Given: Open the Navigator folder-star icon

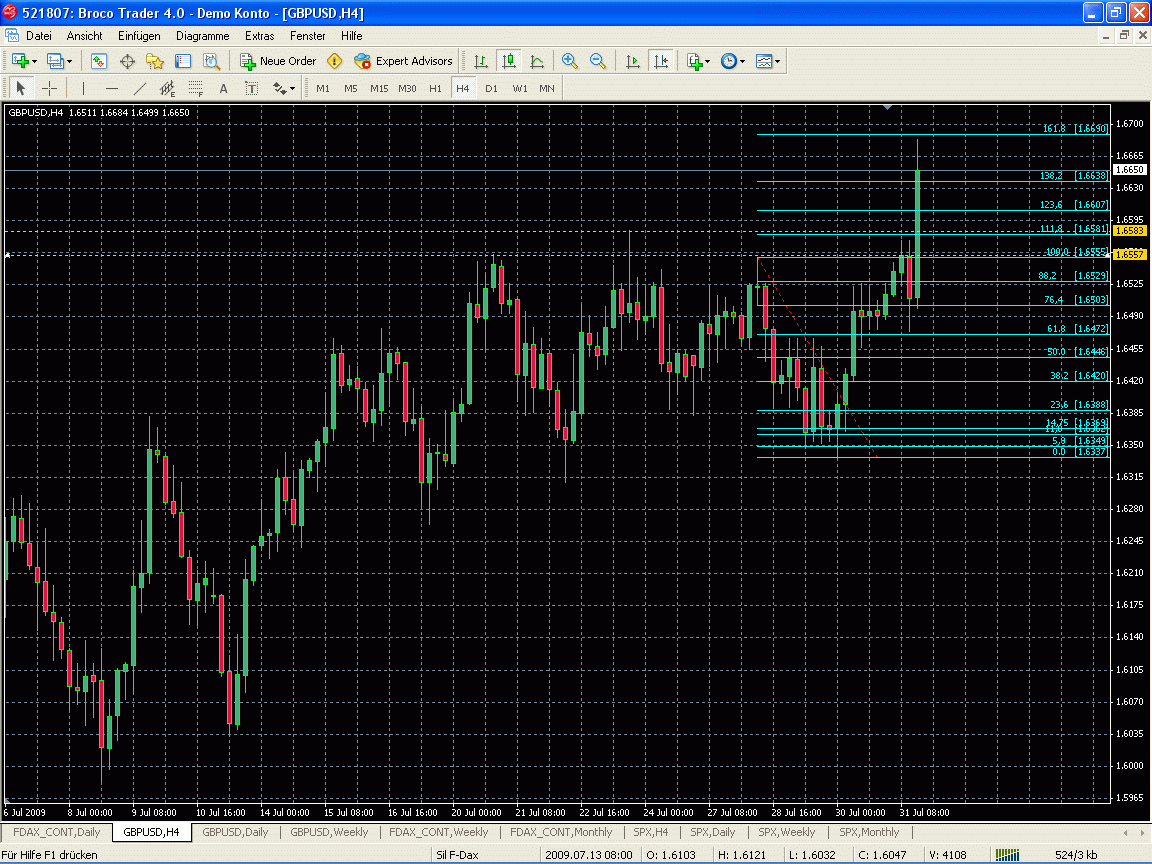Looking at the screenshot, I should 155,62.
